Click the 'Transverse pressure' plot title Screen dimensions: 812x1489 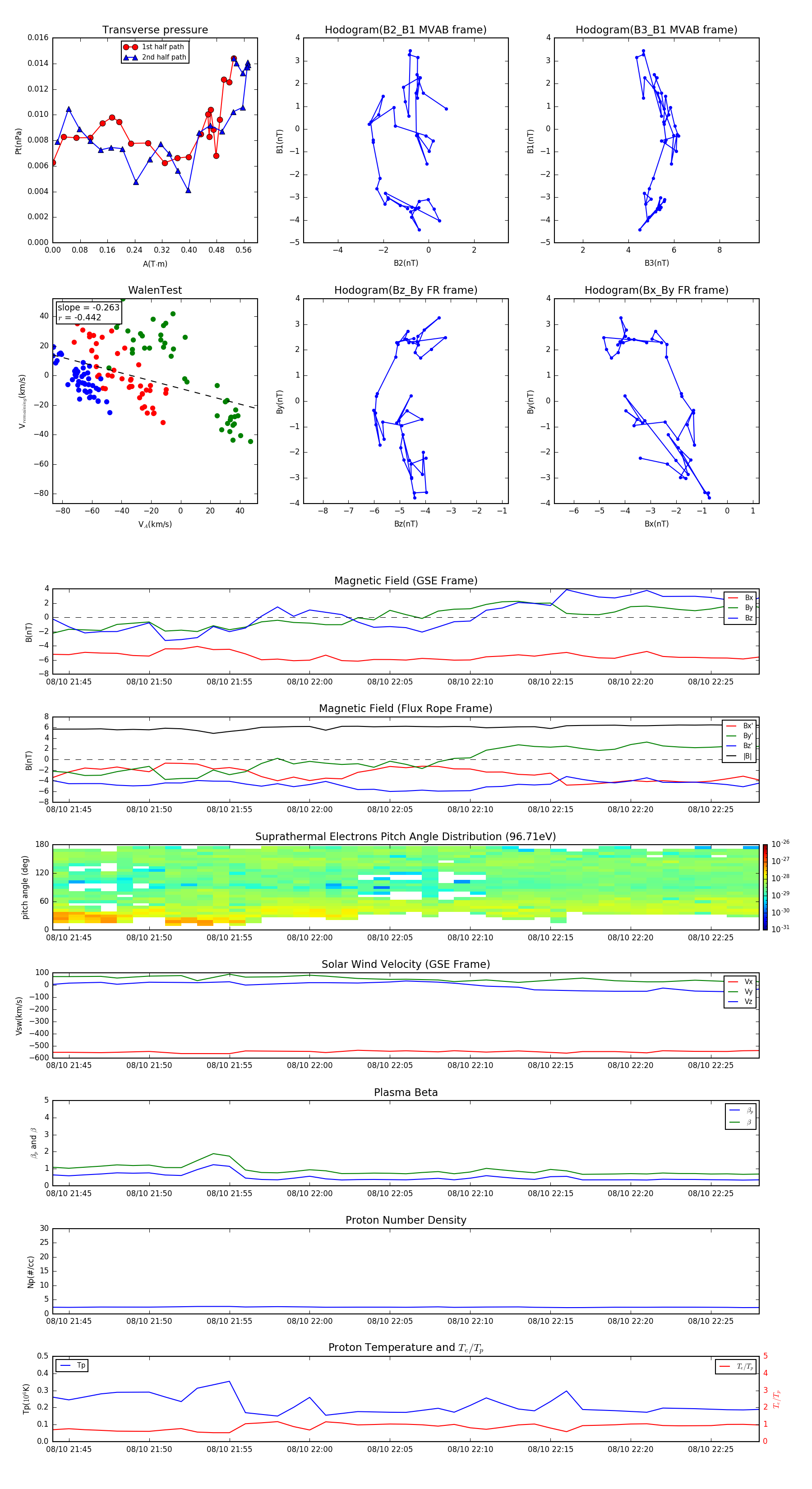tap(155, 30)
